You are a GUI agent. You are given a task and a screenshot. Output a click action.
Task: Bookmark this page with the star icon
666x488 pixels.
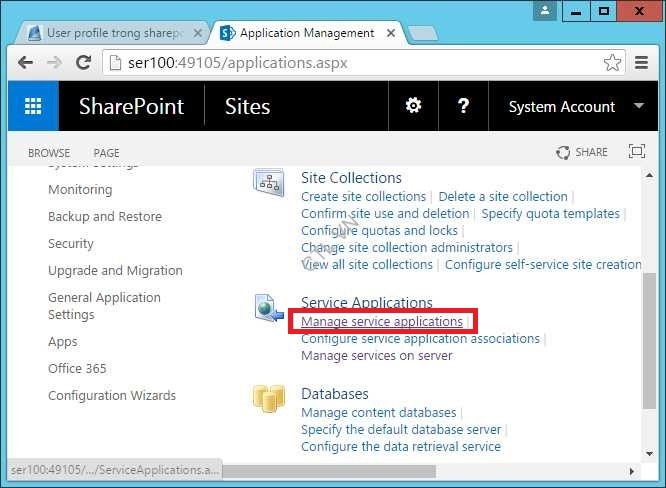(x=612, y=63)
